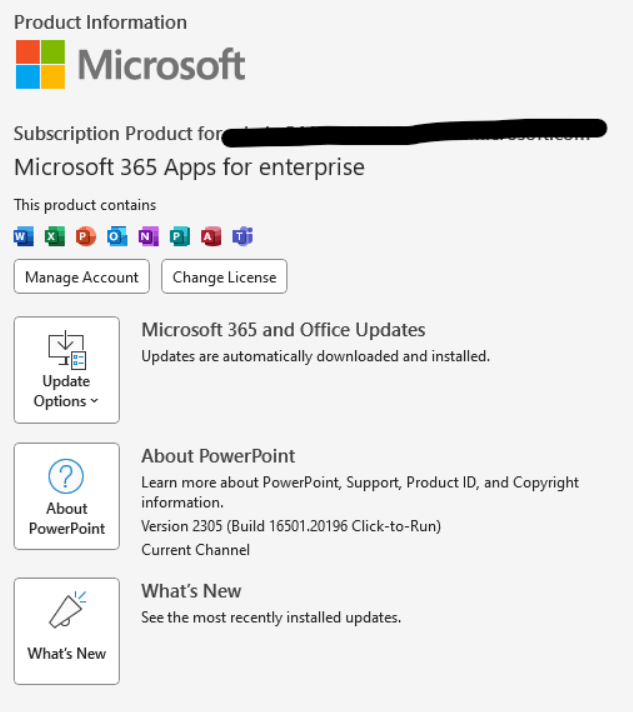Click "Subscription Product for" label
Screen dimensions: 633x712
118,134
